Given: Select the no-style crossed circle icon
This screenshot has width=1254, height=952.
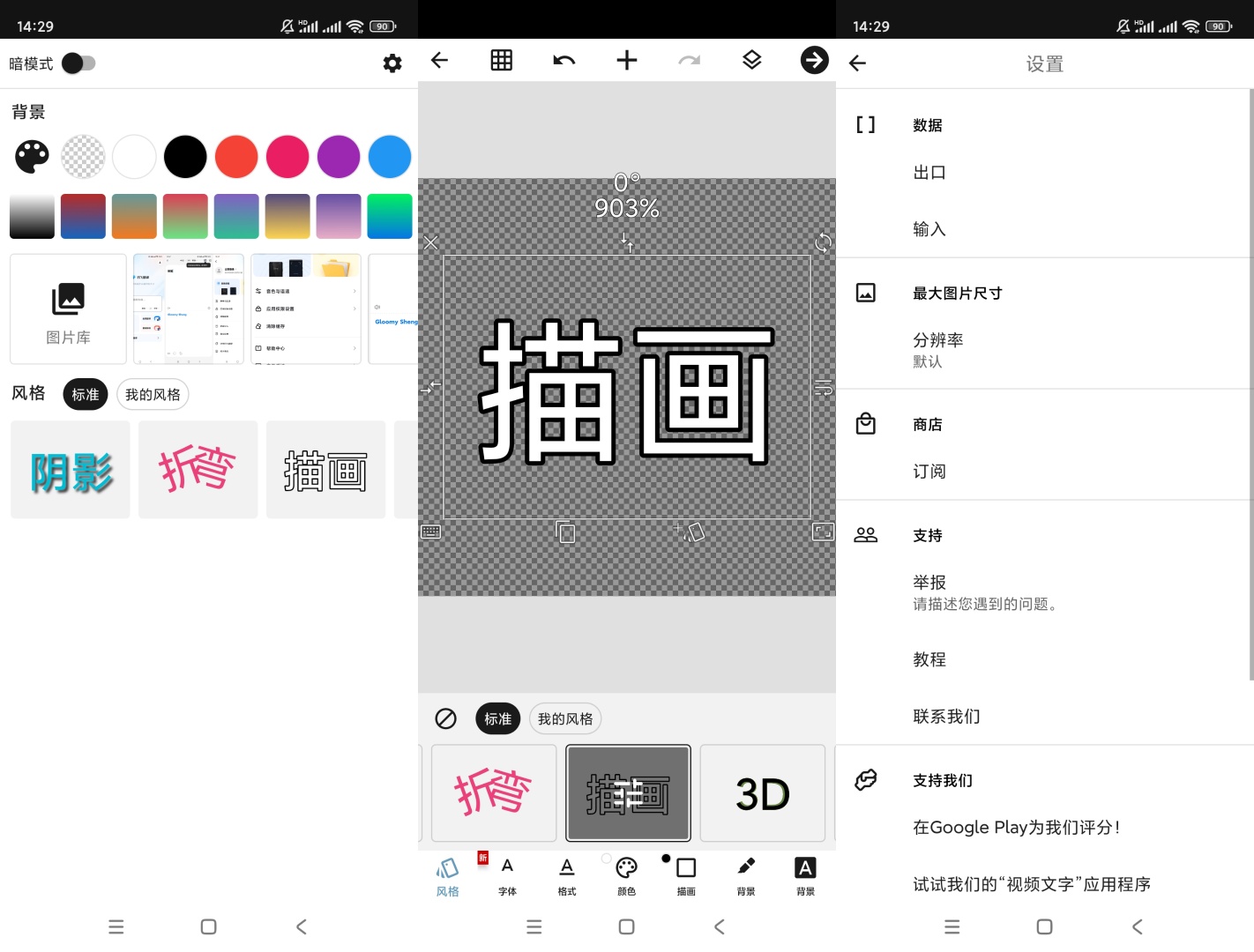Looking at the screenshot, I should pyautogui.click(x=445, y=718).
